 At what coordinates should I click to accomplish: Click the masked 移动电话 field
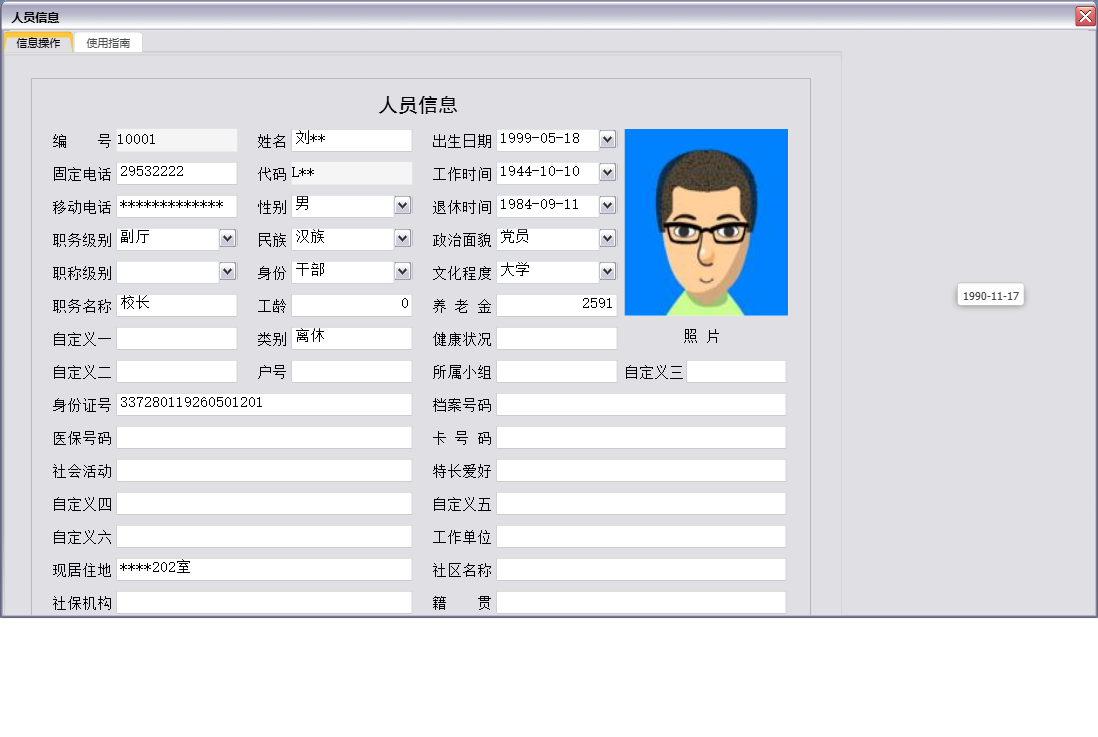click(x=176, y=205)
